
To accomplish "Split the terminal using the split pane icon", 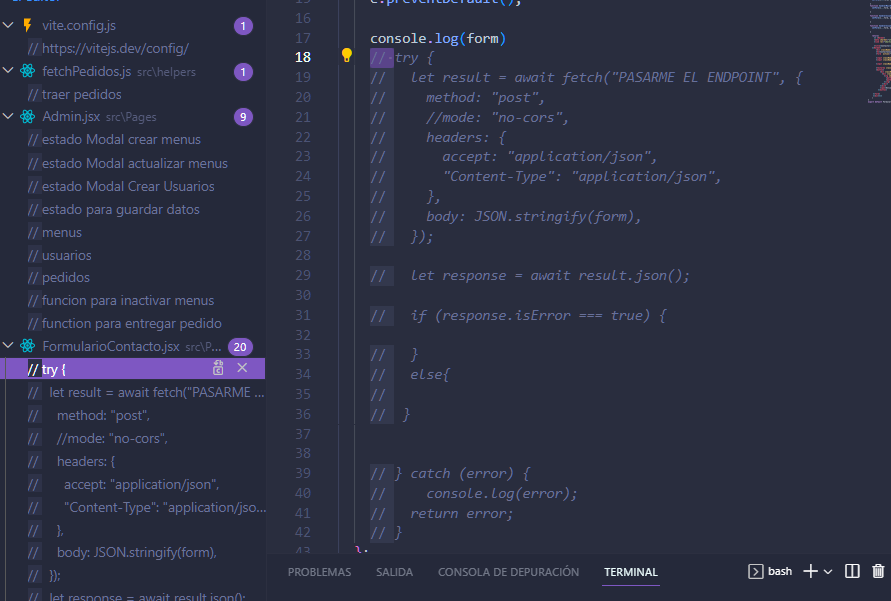I will (x=851, y=570).
